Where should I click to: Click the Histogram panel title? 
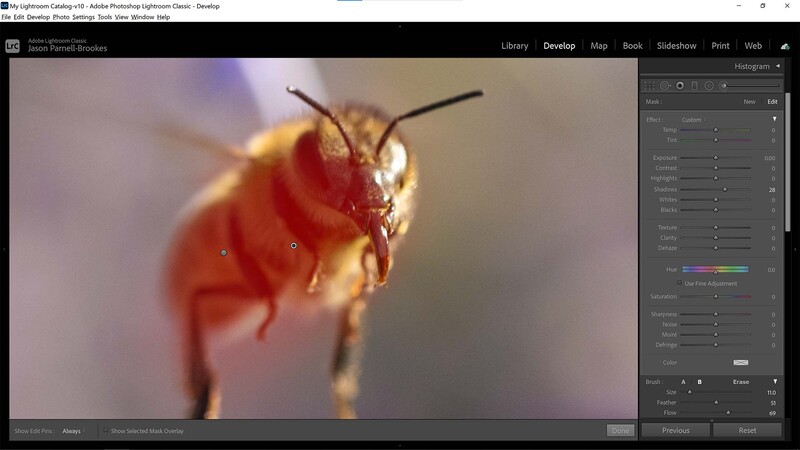pos(752,66)
